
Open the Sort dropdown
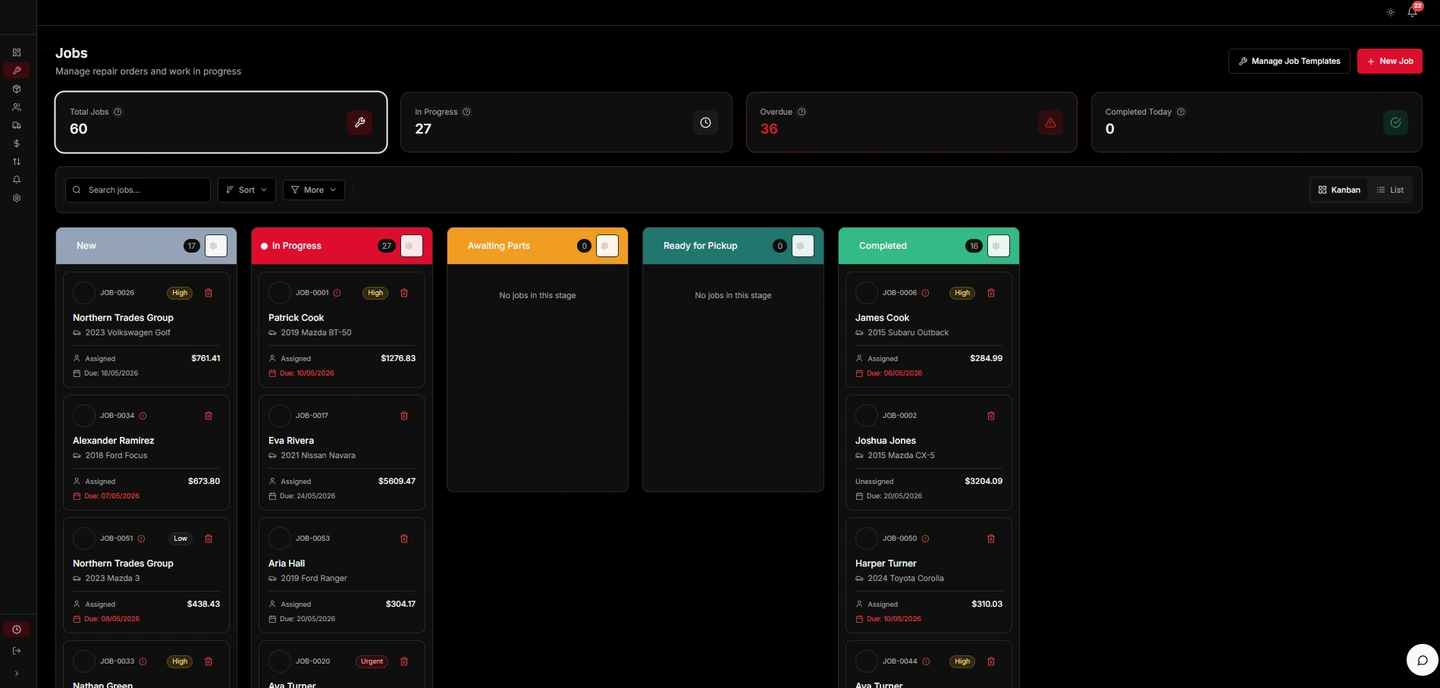tap(247, 190)
